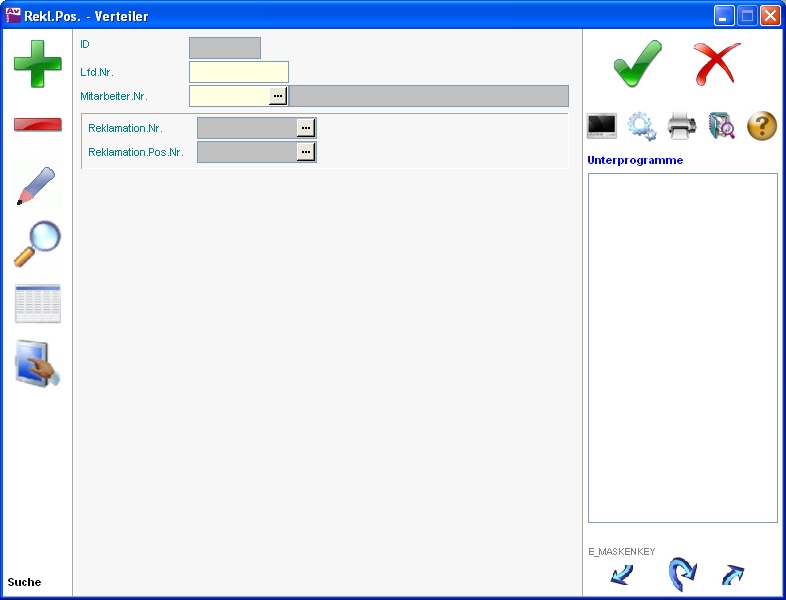Open search with the magnifying glass icon
This screenshot has width=786, height=600.
(x=37, y=244)
